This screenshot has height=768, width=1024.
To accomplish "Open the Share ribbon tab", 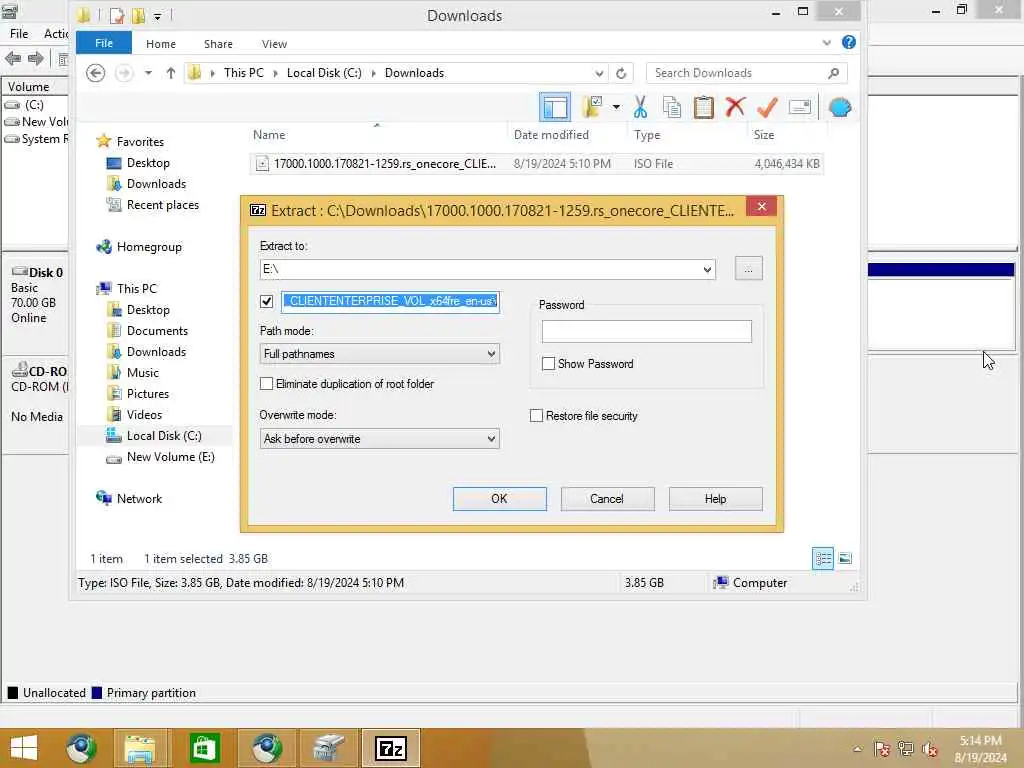I will pyautogui.click(x=218, y=44).
